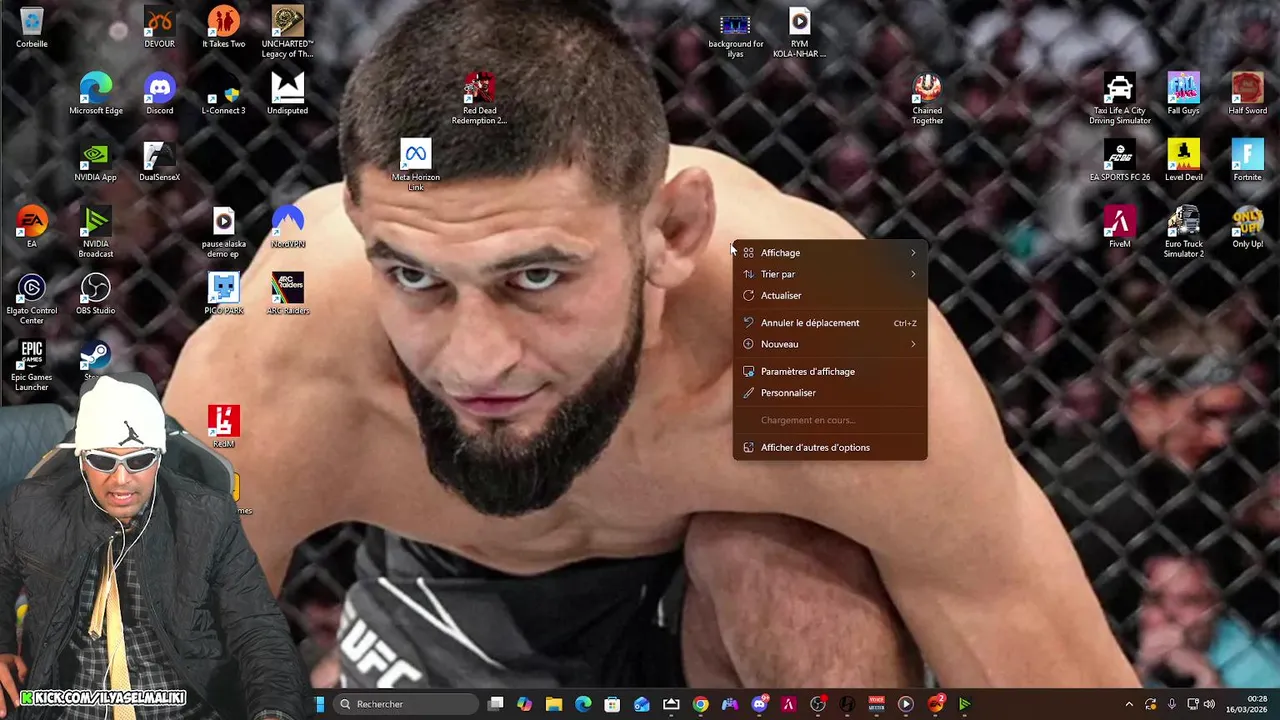Open the Half Sword shortcut
Viewport: 1280px width, 720px height.
[x=1247, y=94]
